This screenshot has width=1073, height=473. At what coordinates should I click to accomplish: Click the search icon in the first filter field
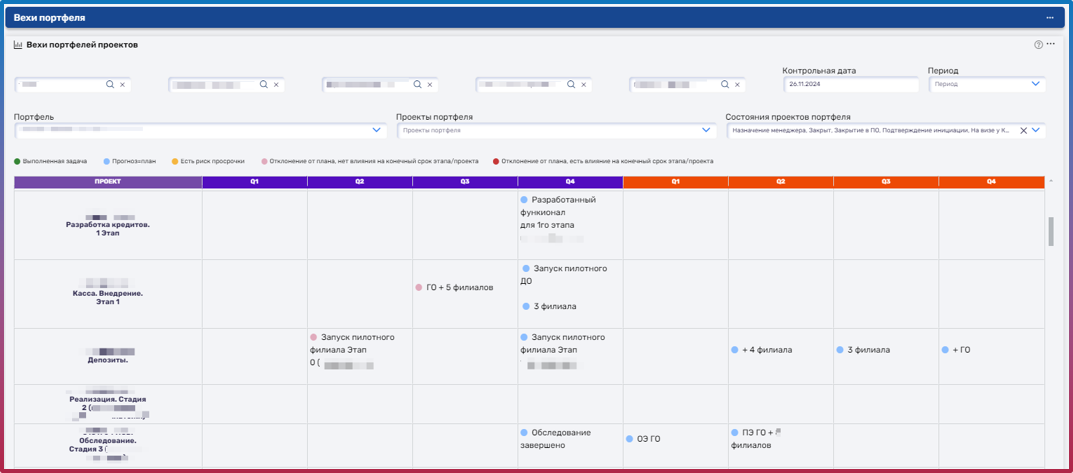point(110,85)
